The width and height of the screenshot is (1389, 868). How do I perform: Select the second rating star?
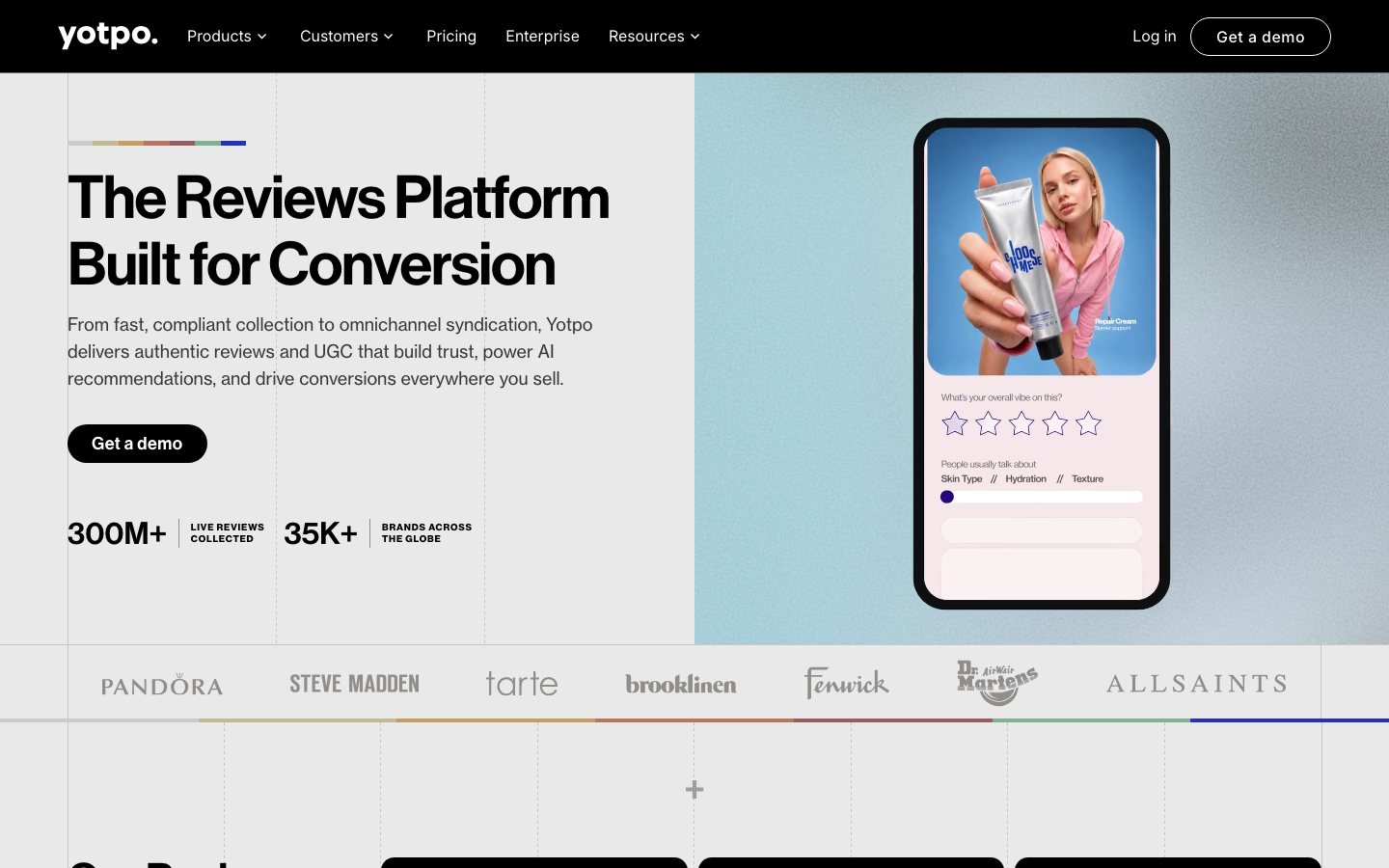pyautogui.click(x=988, y=423)
